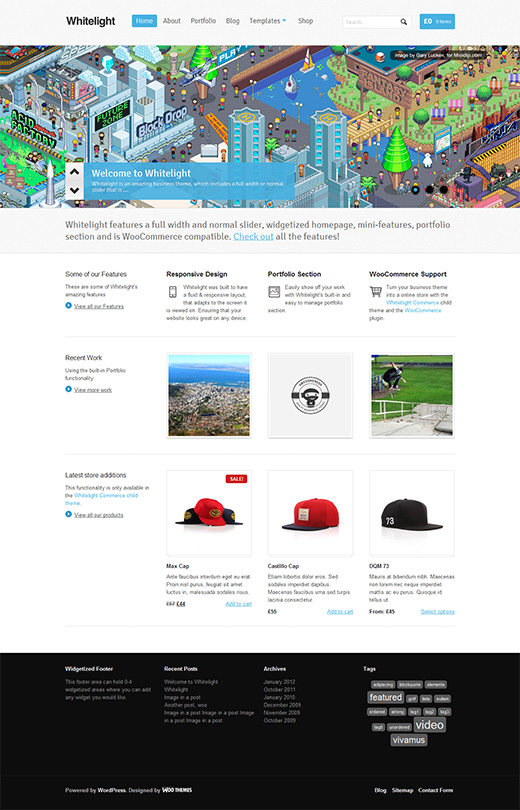Open the Blog menu item in header
This screenshot has width=520, height=810.
pyautogui.click(x=232, y=21)
